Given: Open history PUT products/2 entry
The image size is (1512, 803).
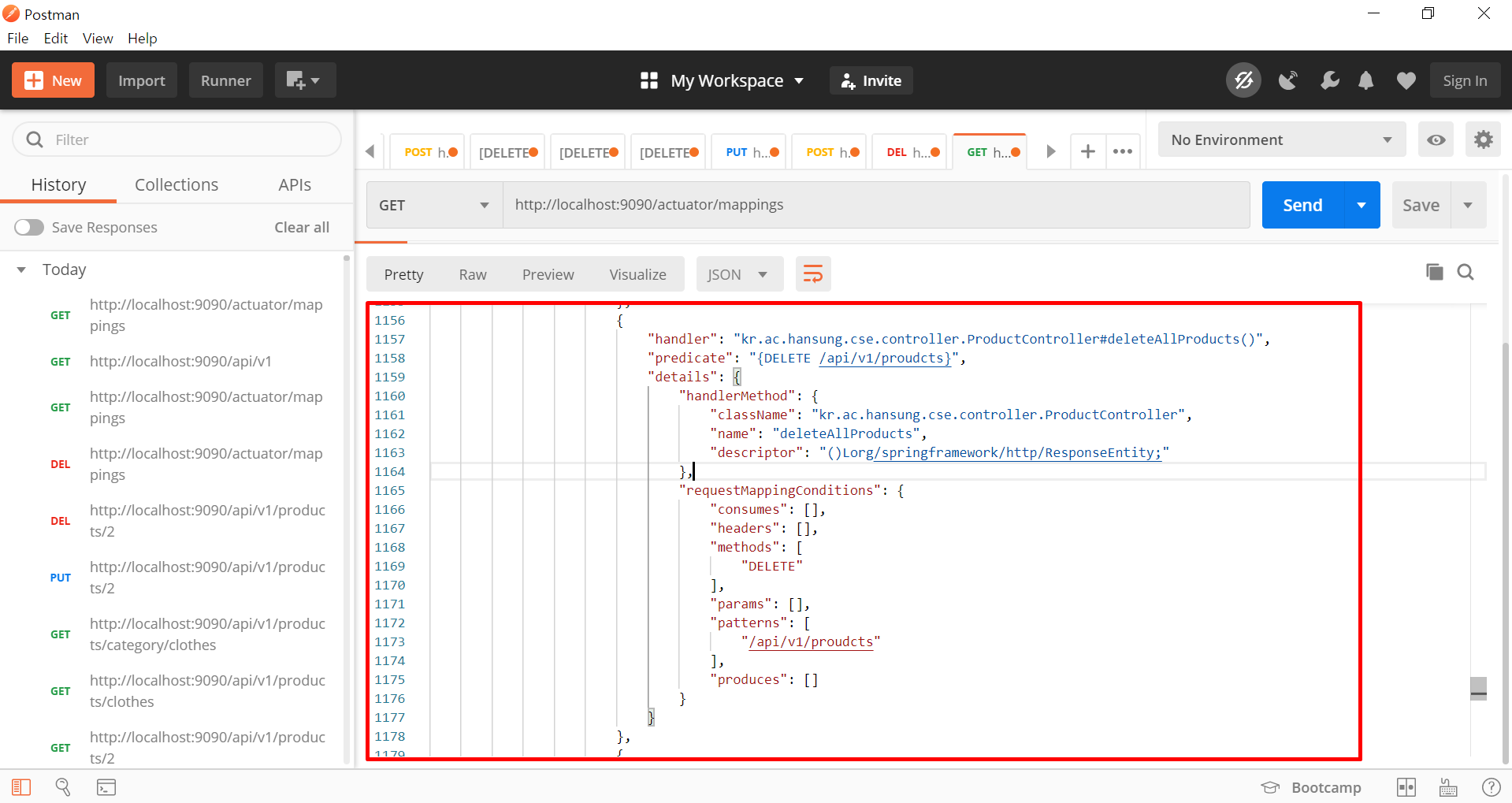Looking at the screenshot, I should point(207,578).
